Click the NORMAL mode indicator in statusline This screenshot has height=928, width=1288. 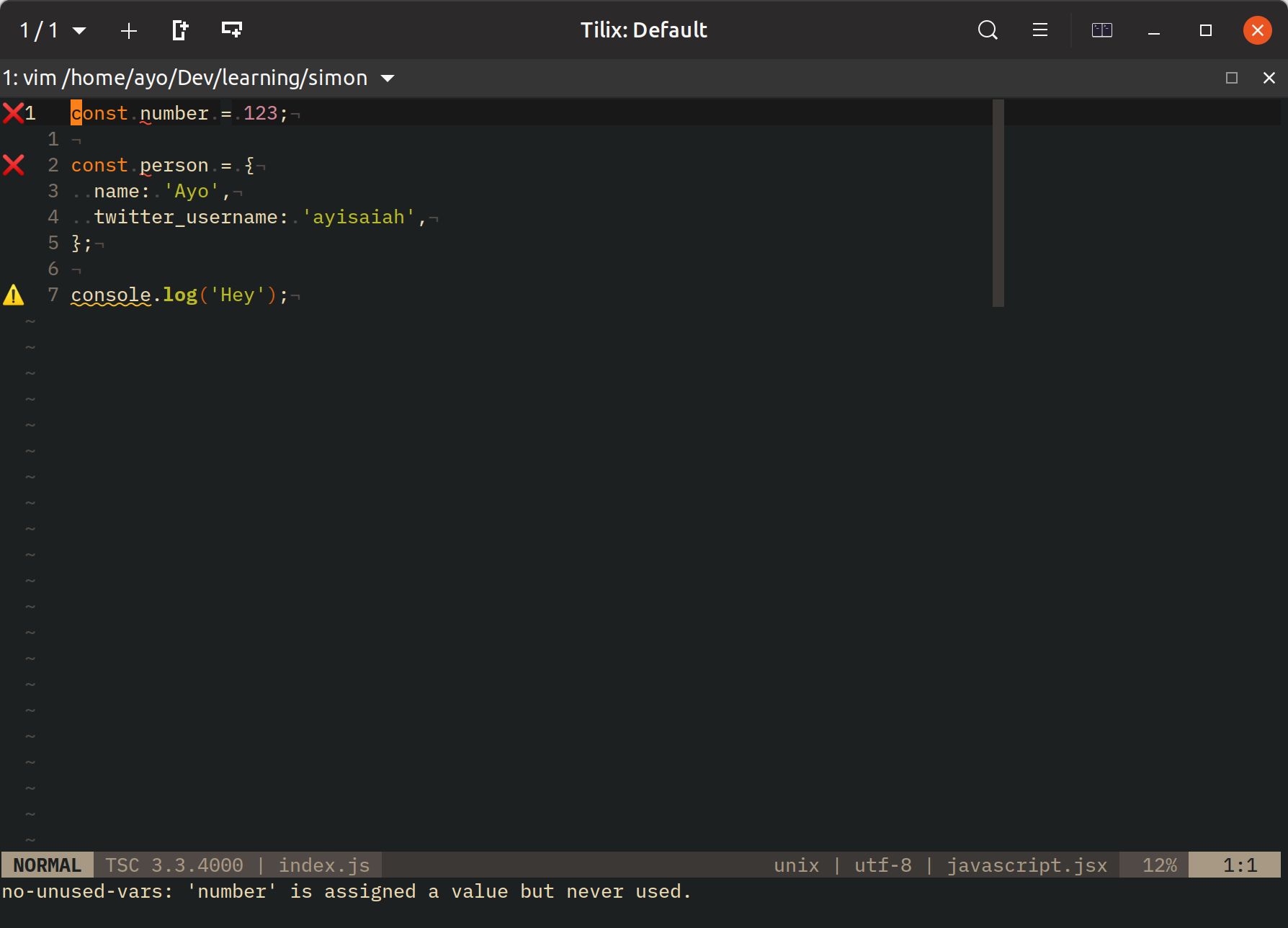click(x=47, y=865)
